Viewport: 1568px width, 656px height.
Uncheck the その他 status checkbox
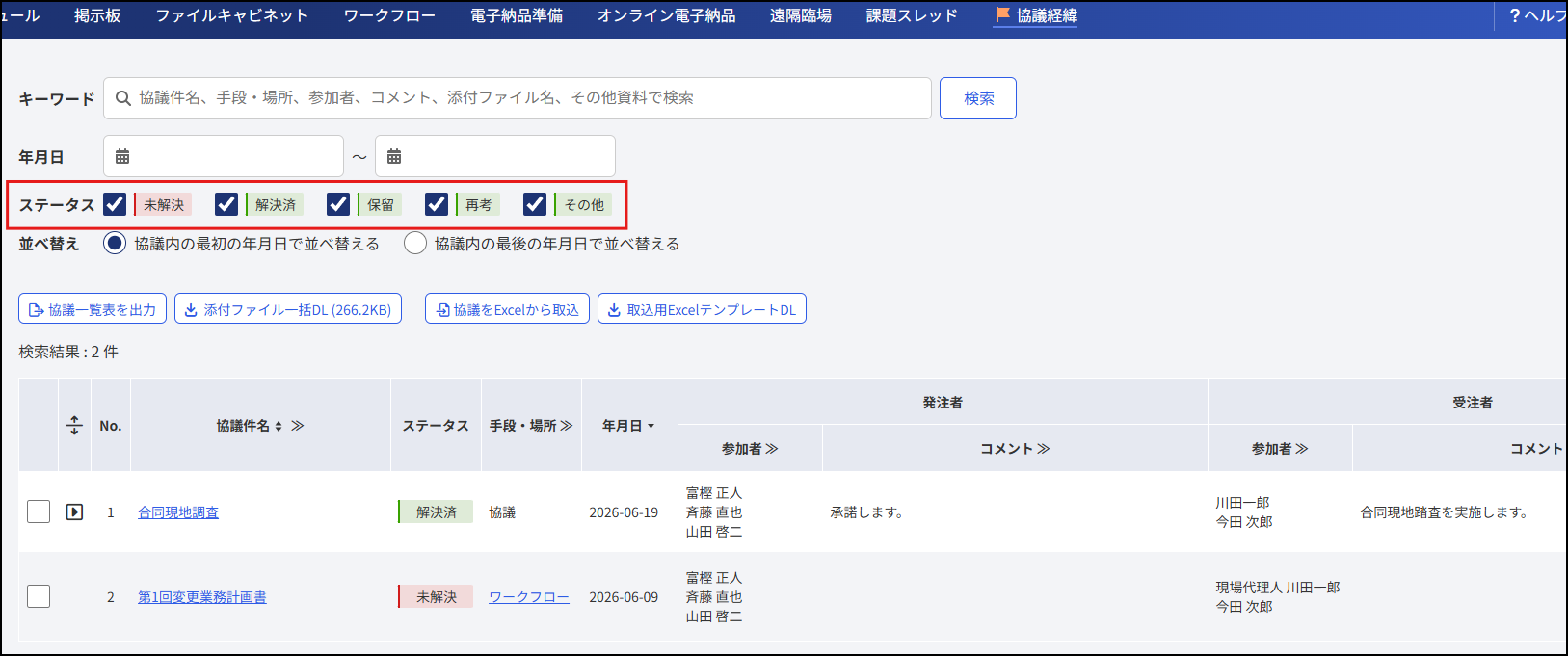[535, 204]
